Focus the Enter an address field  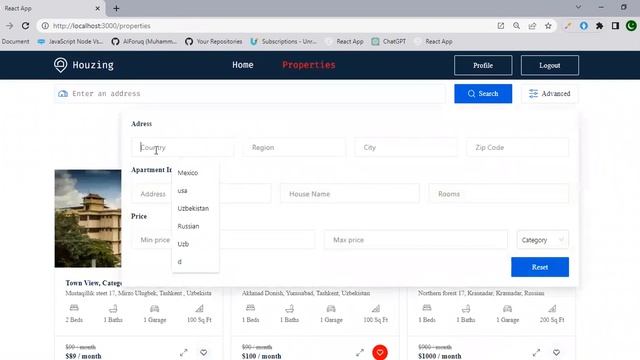point(250,93)
